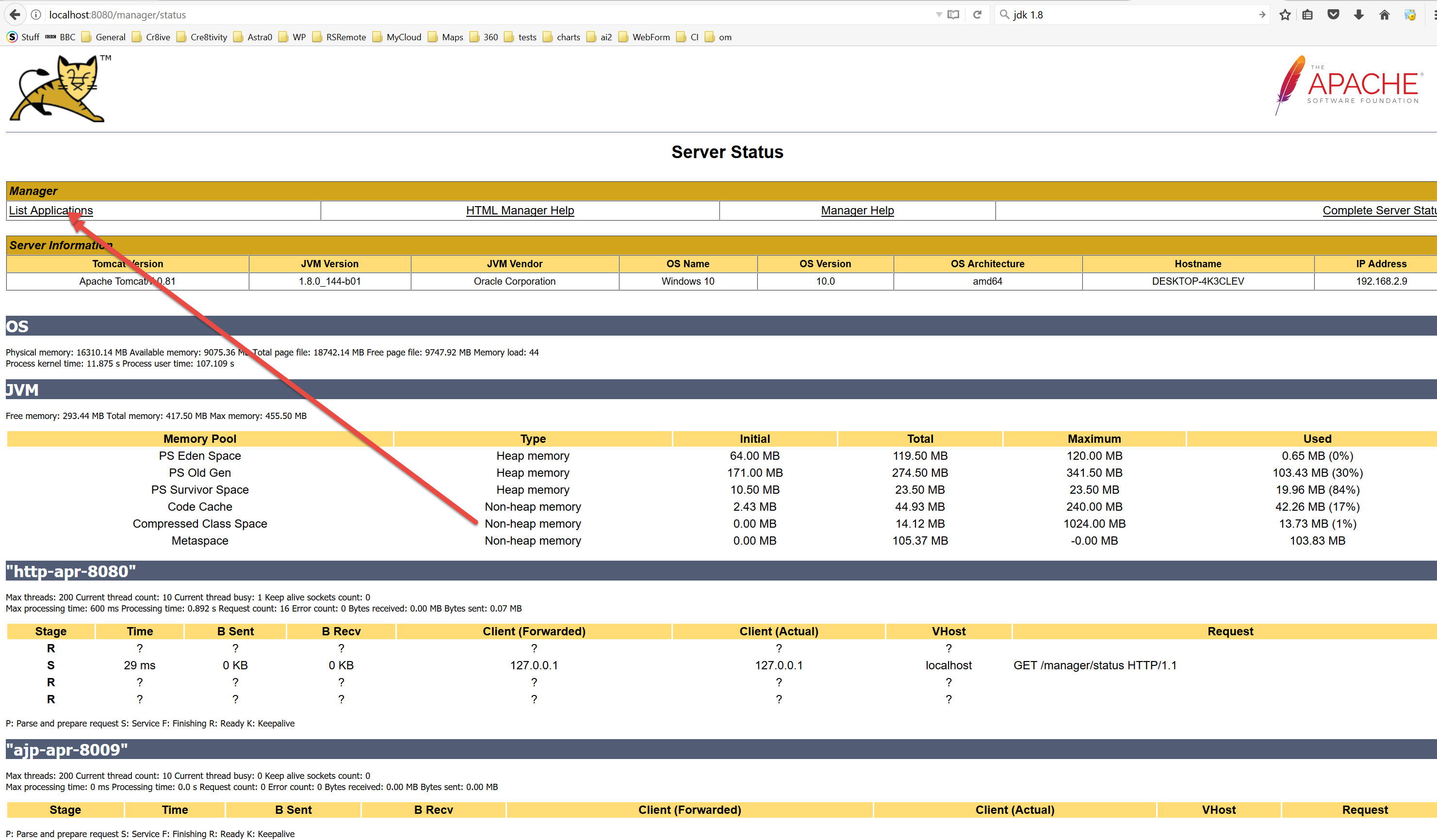
Task: Click the search box containing jdk 1.8
Action: [x=1129, y=15]
